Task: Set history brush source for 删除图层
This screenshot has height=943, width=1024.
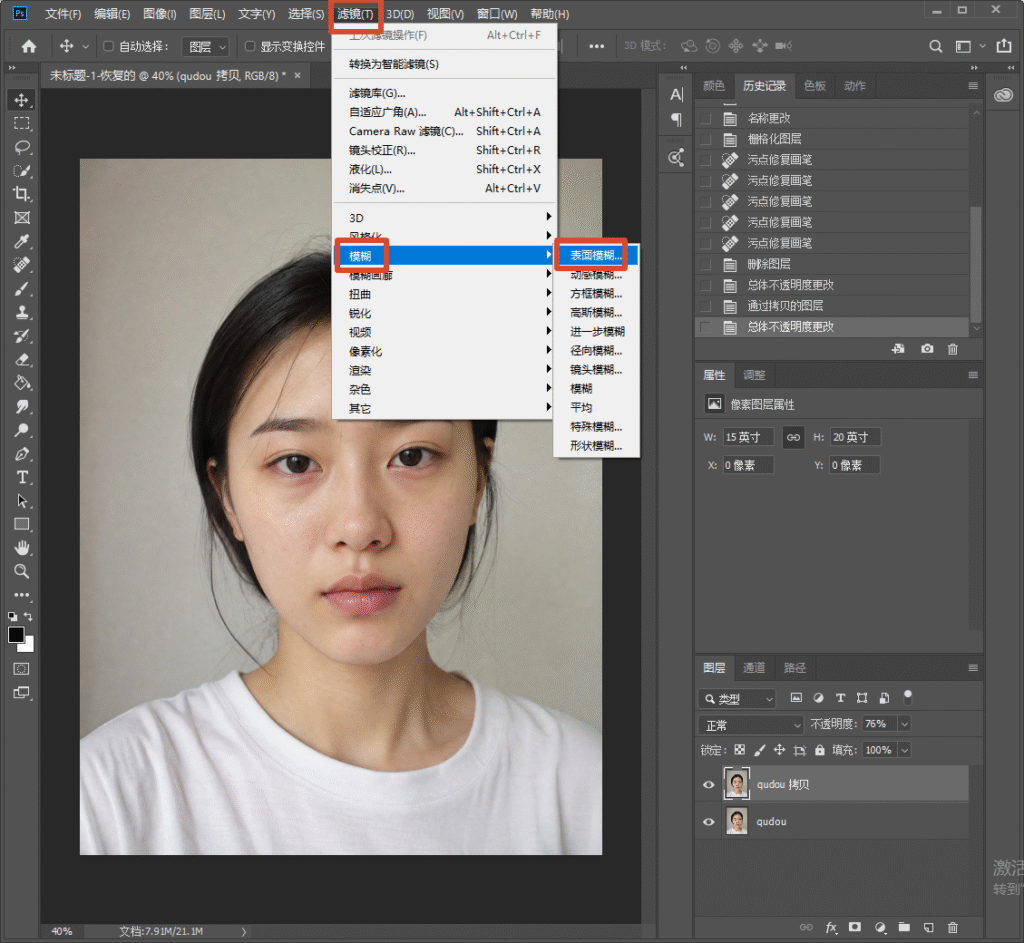Action: coord(705,264)
